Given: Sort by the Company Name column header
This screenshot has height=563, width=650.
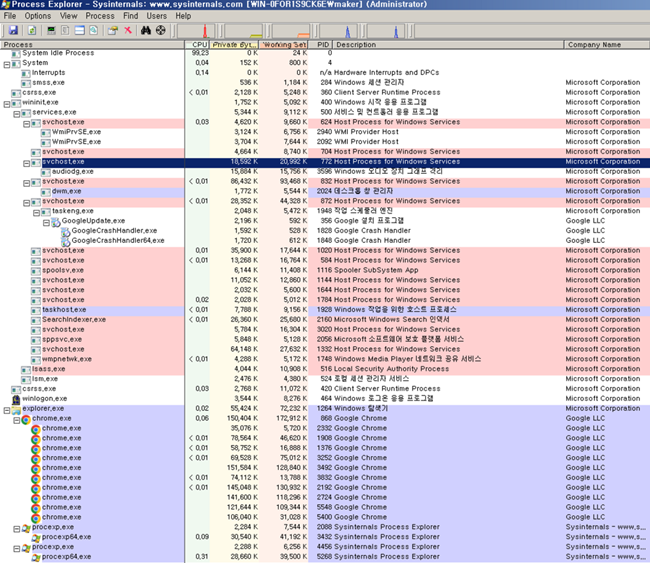Looking at the screenshot, I should (x=606, y=44).
